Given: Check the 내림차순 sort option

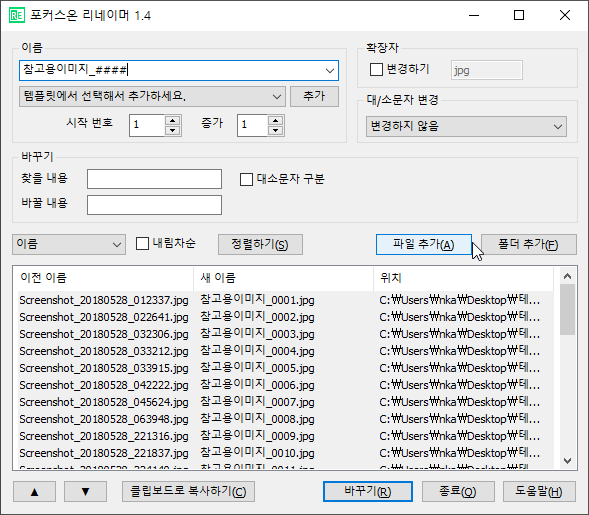Looking at the screenshot, I should coord(142,243).
